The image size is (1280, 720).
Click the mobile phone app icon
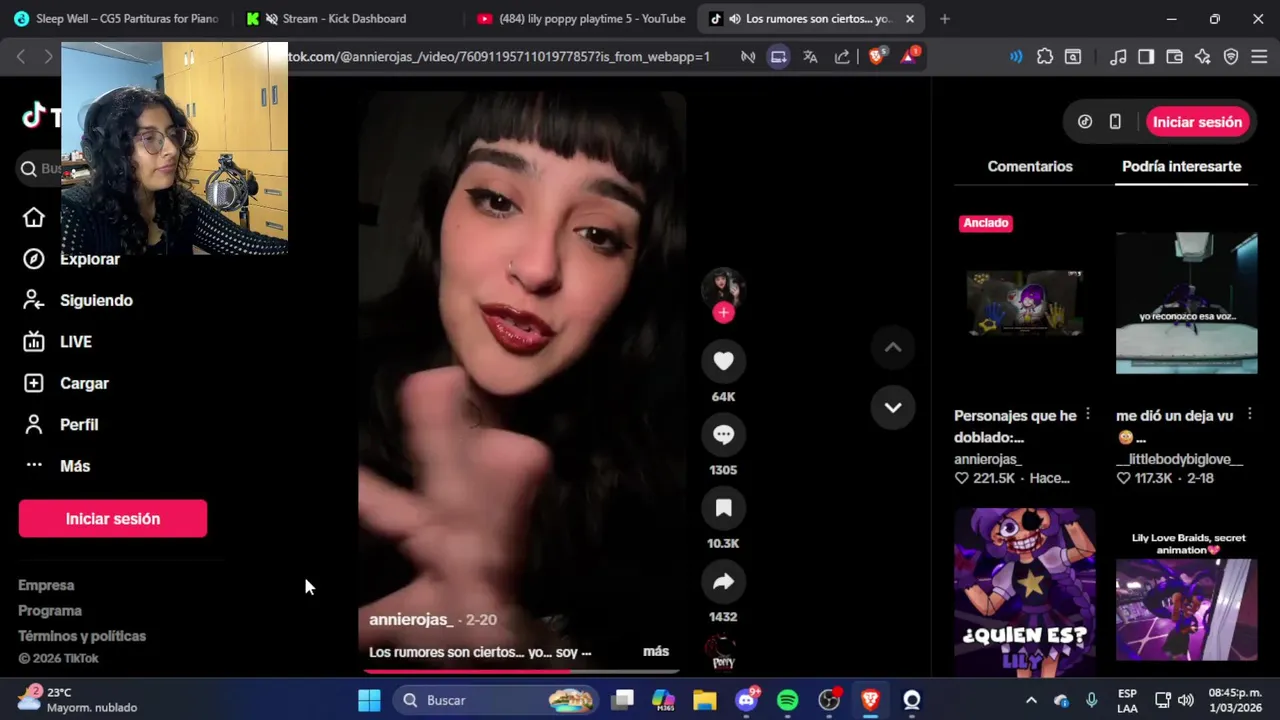click(1115, 122)
